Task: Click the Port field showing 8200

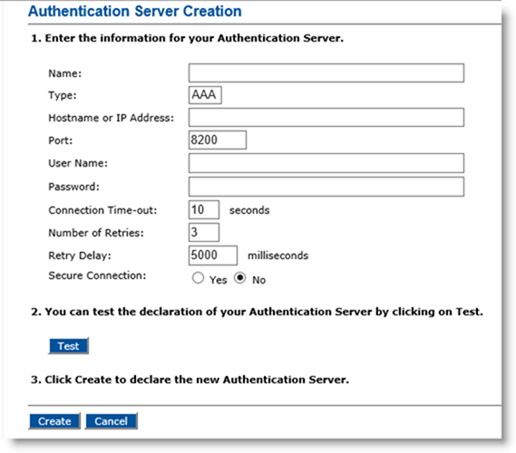Action: click(217, 140)
